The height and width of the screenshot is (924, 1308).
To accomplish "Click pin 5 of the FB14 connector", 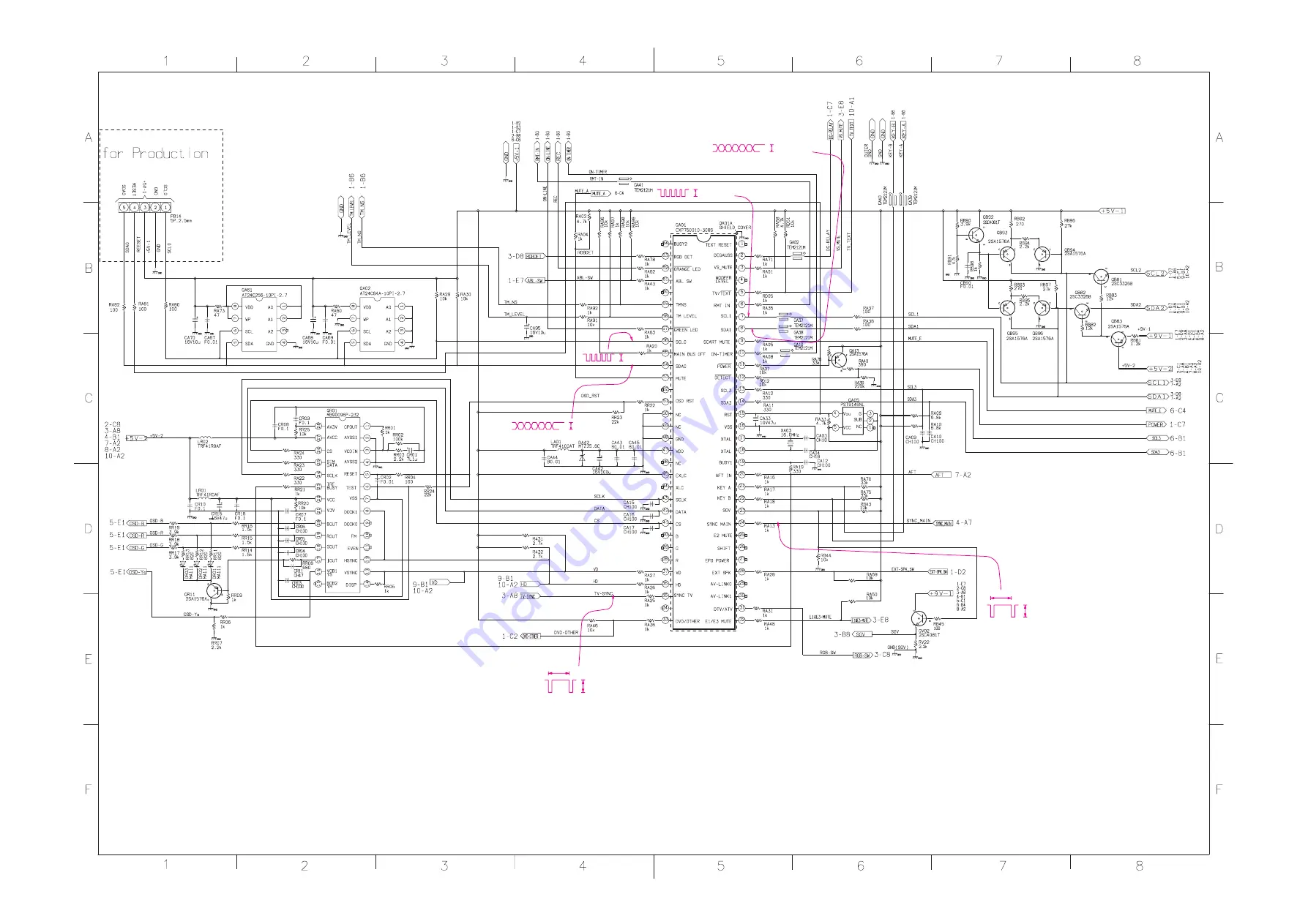I will point(124,208).
